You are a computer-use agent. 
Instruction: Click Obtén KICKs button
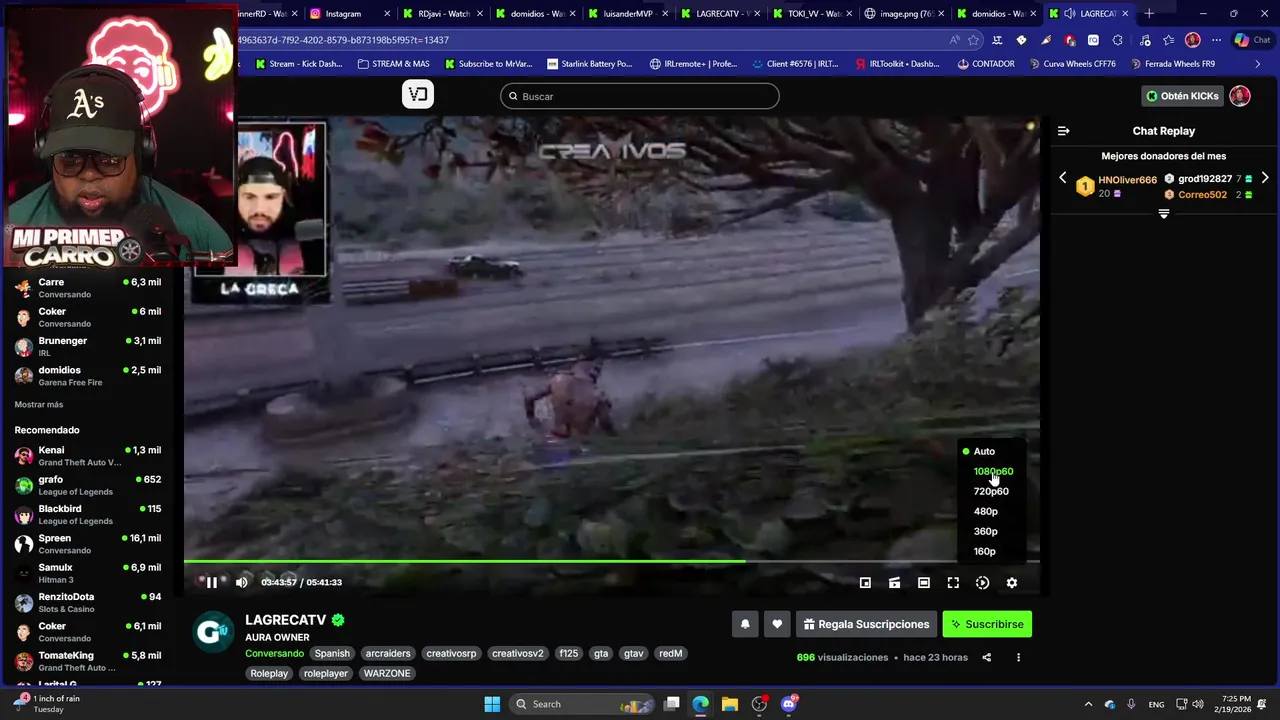tap(1182, 96)
